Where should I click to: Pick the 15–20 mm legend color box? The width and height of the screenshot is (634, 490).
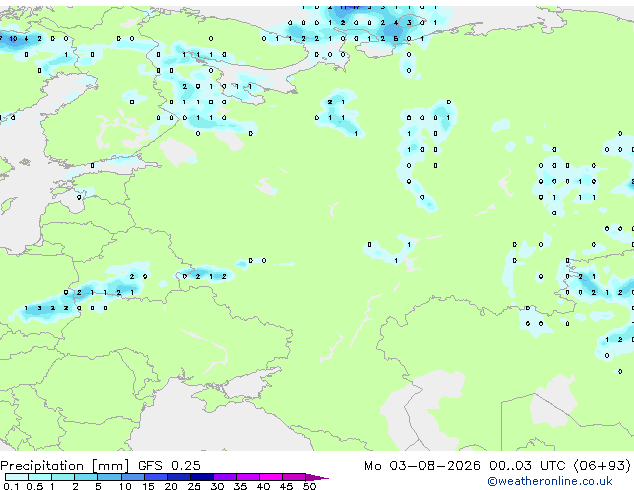click(x=155, y=477)
